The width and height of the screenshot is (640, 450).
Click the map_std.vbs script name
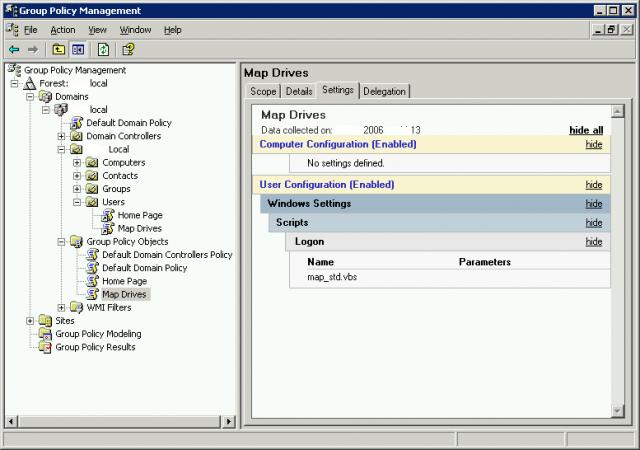tap(332, 277)
